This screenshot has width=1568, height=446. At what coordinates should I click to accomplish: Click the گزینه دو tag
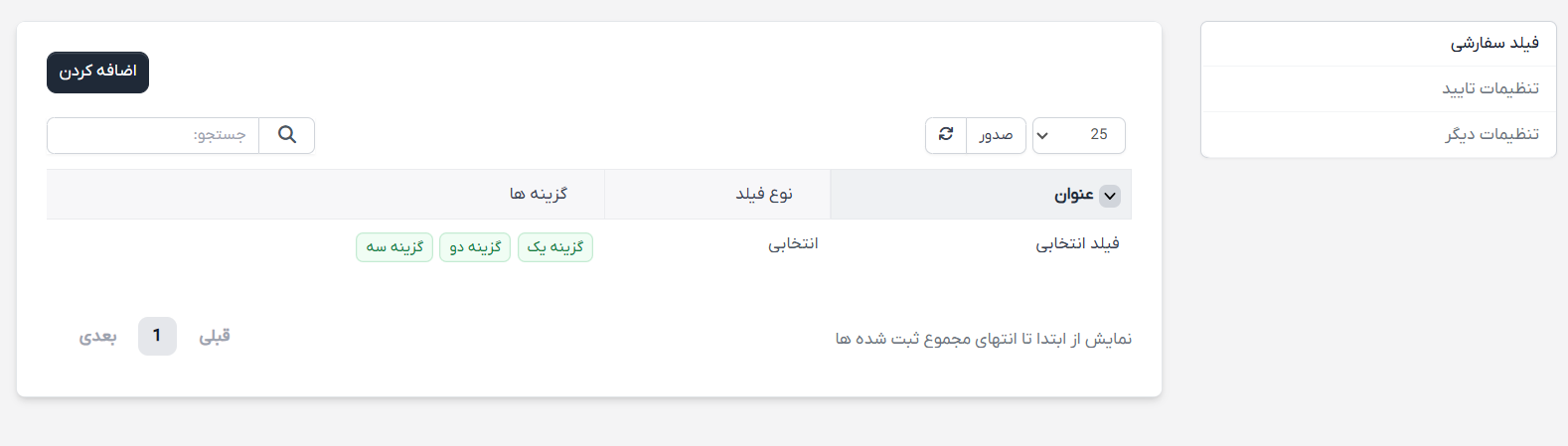click(475, 247)
